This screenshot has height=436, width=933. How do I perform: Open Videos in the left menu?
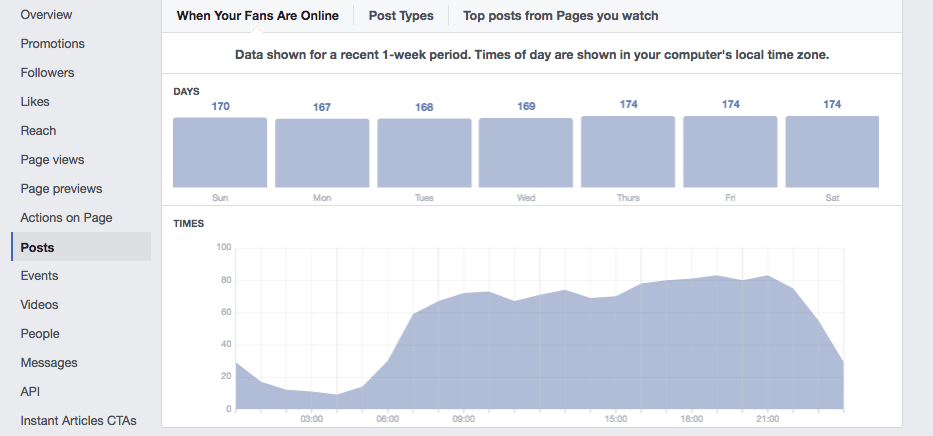[x=39, y=305]
